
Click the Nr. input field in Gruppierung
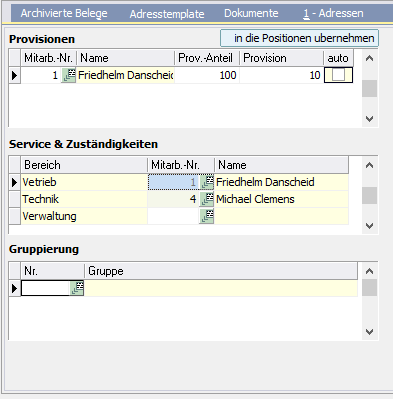[x=45, y=288]
